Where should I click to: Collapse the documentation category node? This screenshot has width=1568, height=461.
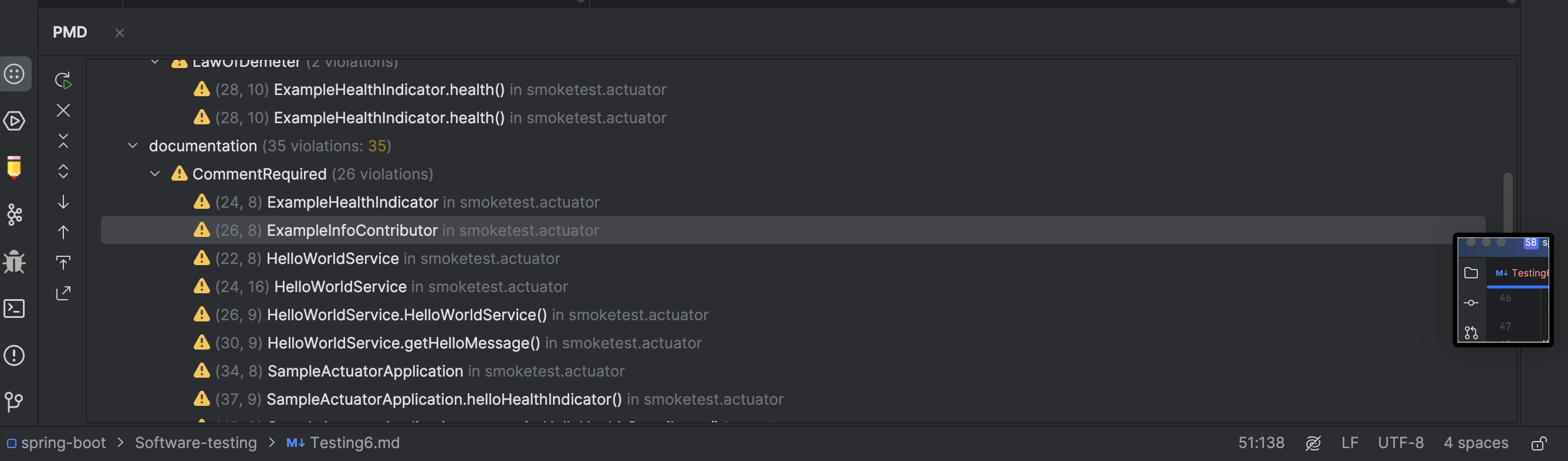click(133, 146)
